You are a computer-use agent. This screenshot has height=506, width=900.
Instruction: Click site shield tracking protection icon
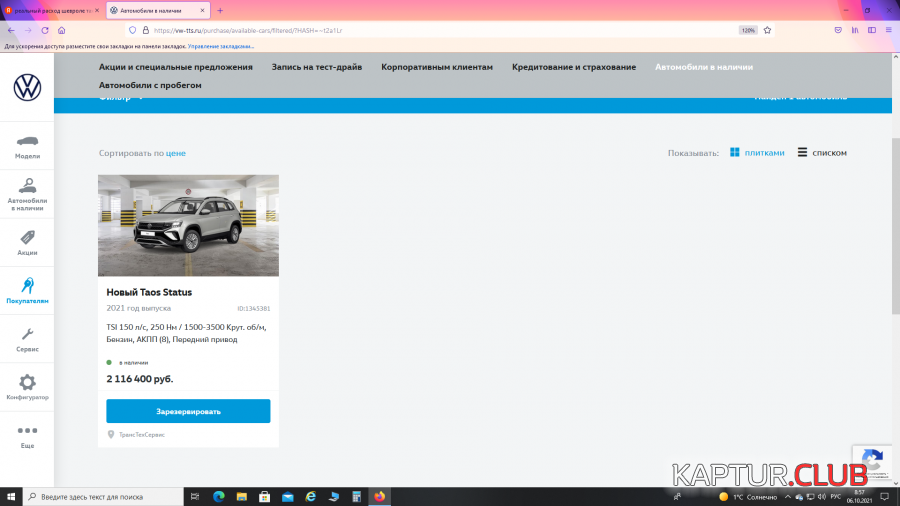click(x=133, y=30)
